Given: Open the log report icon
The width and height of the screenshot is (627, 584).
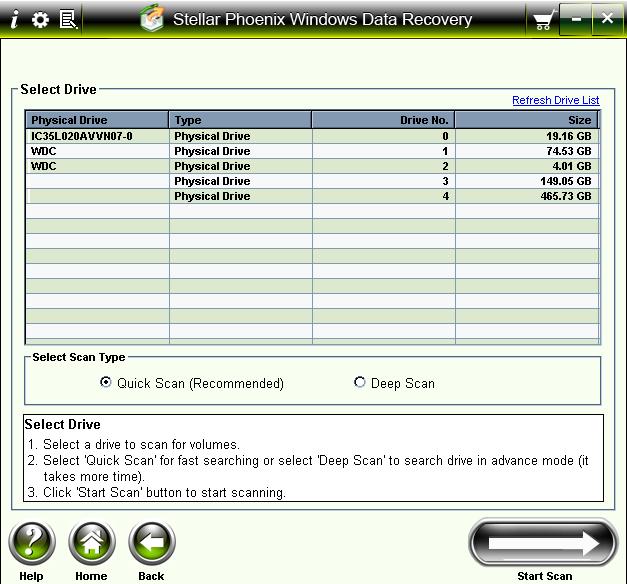Looking at the screenshot, I should pos(68,19).
